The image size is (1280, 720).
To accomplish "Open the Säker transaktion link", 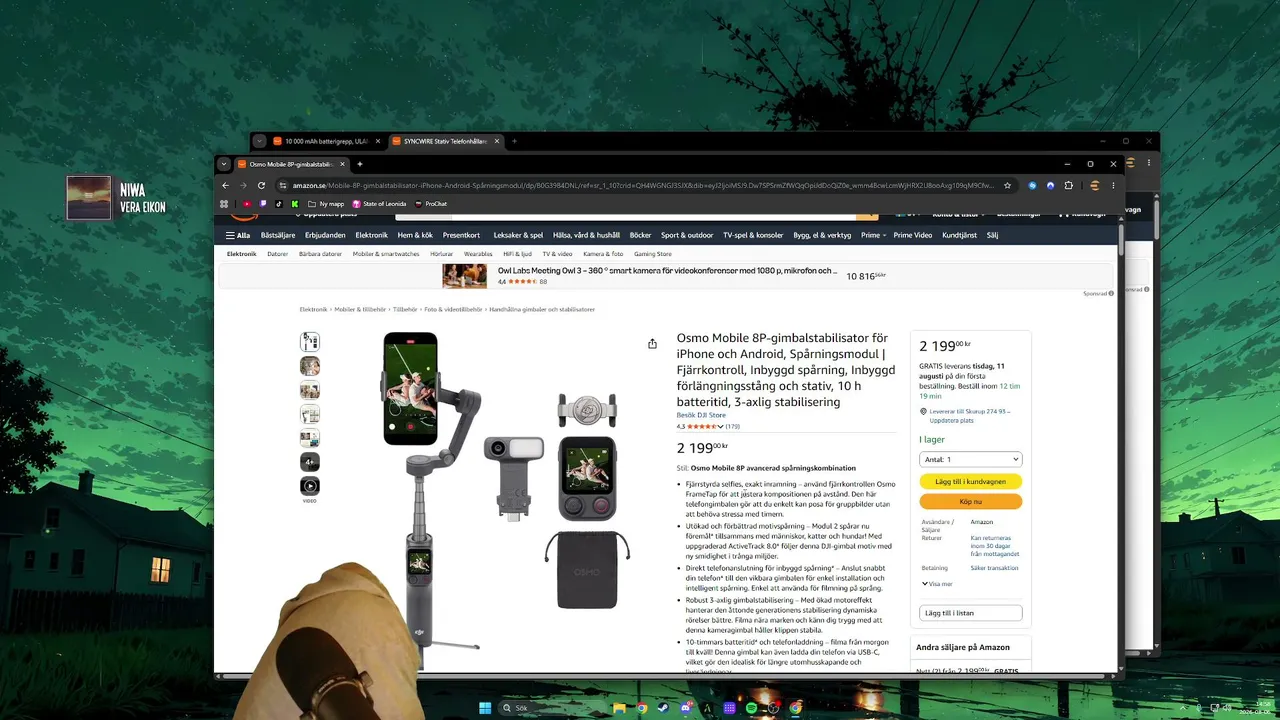I will (x=994, y=568).
